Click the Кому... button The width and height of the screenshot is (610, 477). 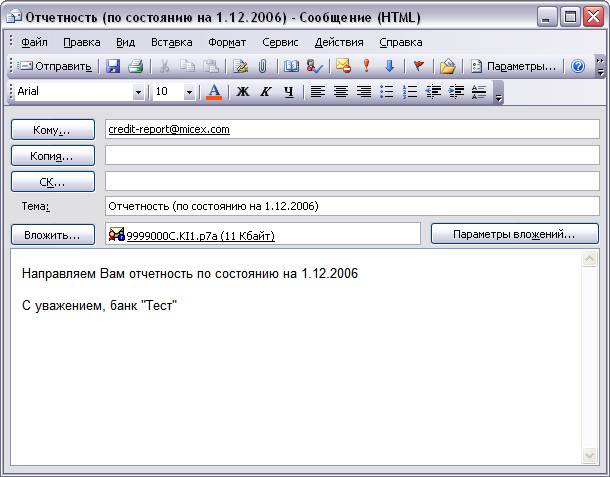point(53,130)
